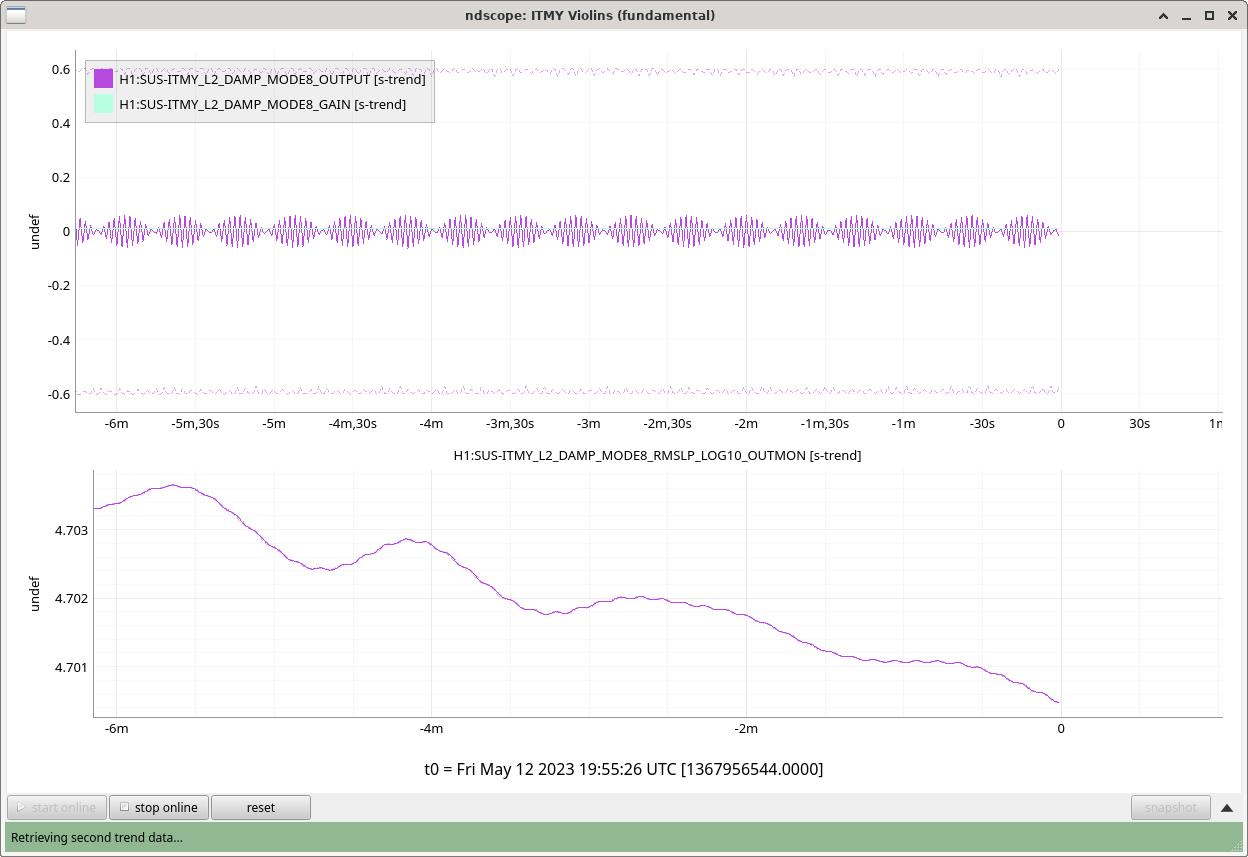
Task: Click the green Retrieving second trend data status bar
Action: [624, 837]
